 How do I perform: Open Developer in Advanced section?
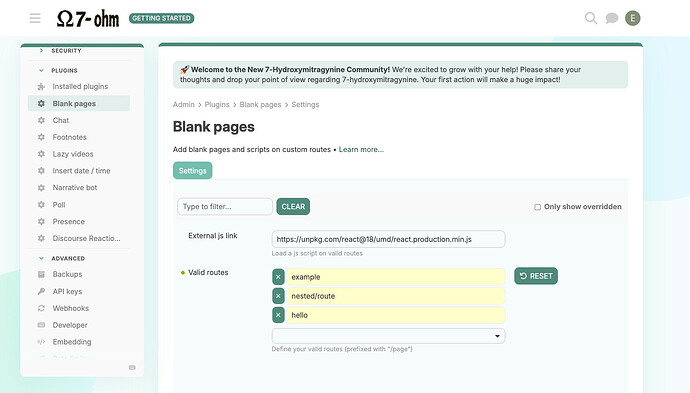pos(70,325)
